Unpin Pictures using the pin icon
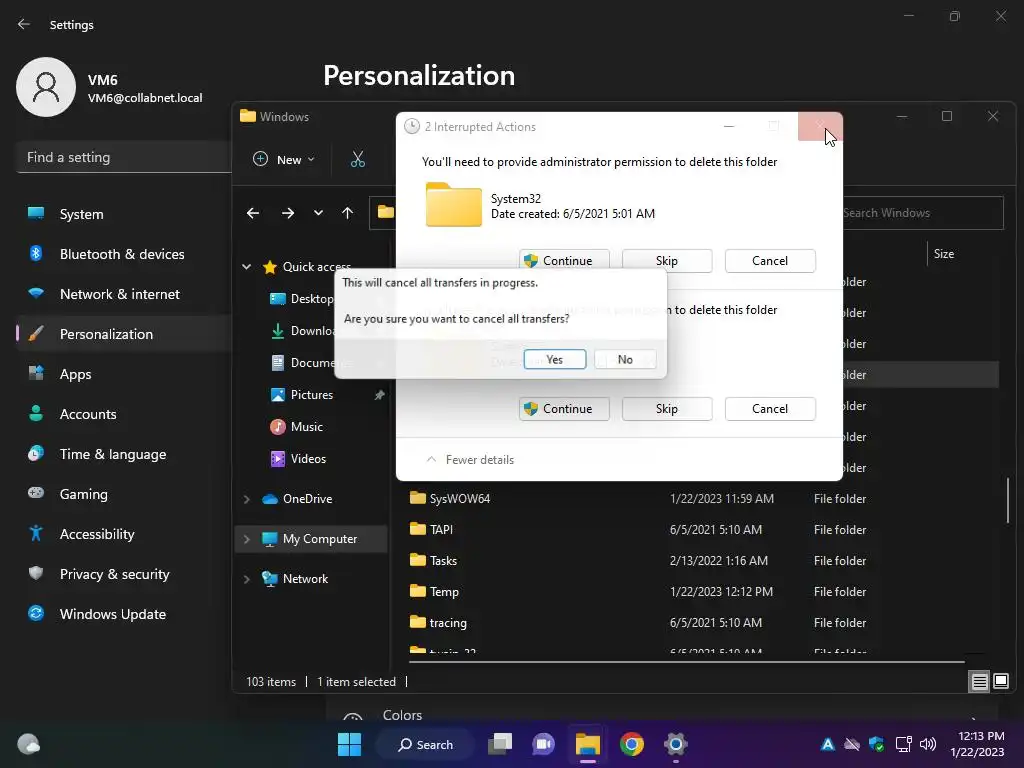The width and height of the screenshot is (1024, 768). pyautogui.click(x=379, y=395)
